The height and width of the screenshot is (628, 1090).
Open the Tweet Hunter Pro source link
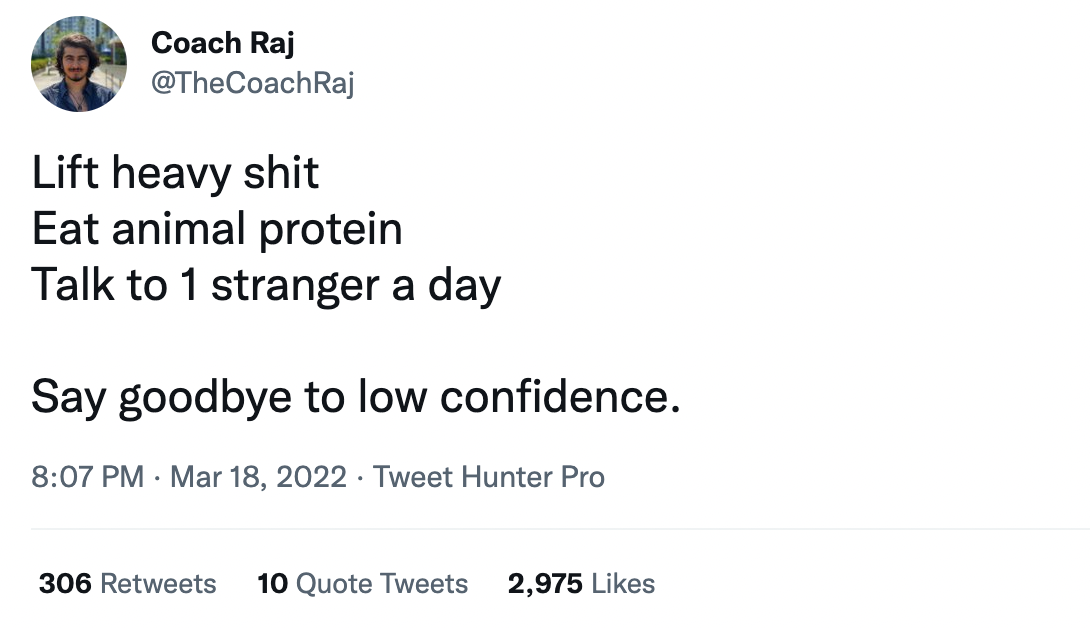pos(489,477)
